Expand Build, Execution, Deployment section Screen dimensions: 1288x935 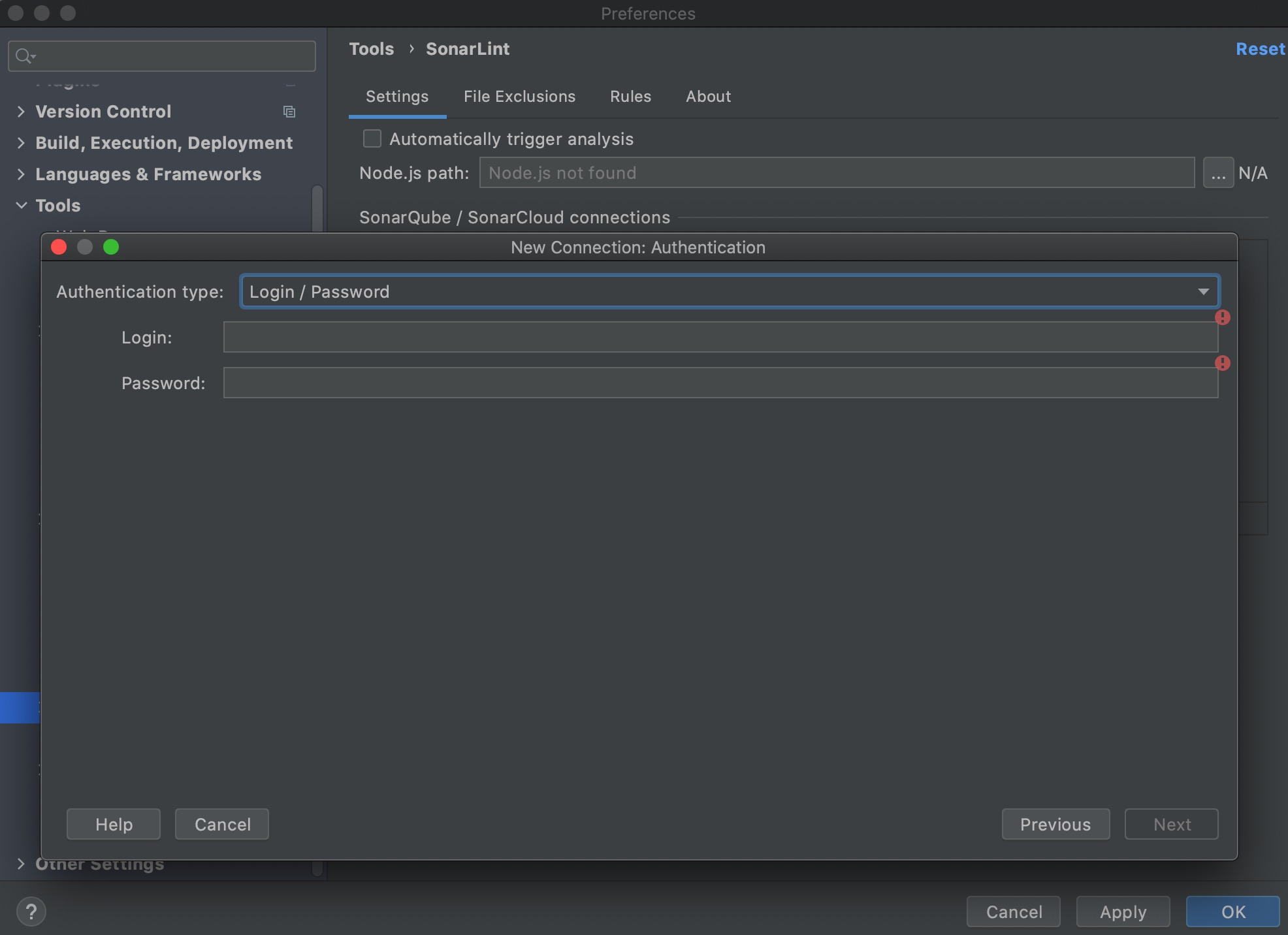click(x=21, y=143)
